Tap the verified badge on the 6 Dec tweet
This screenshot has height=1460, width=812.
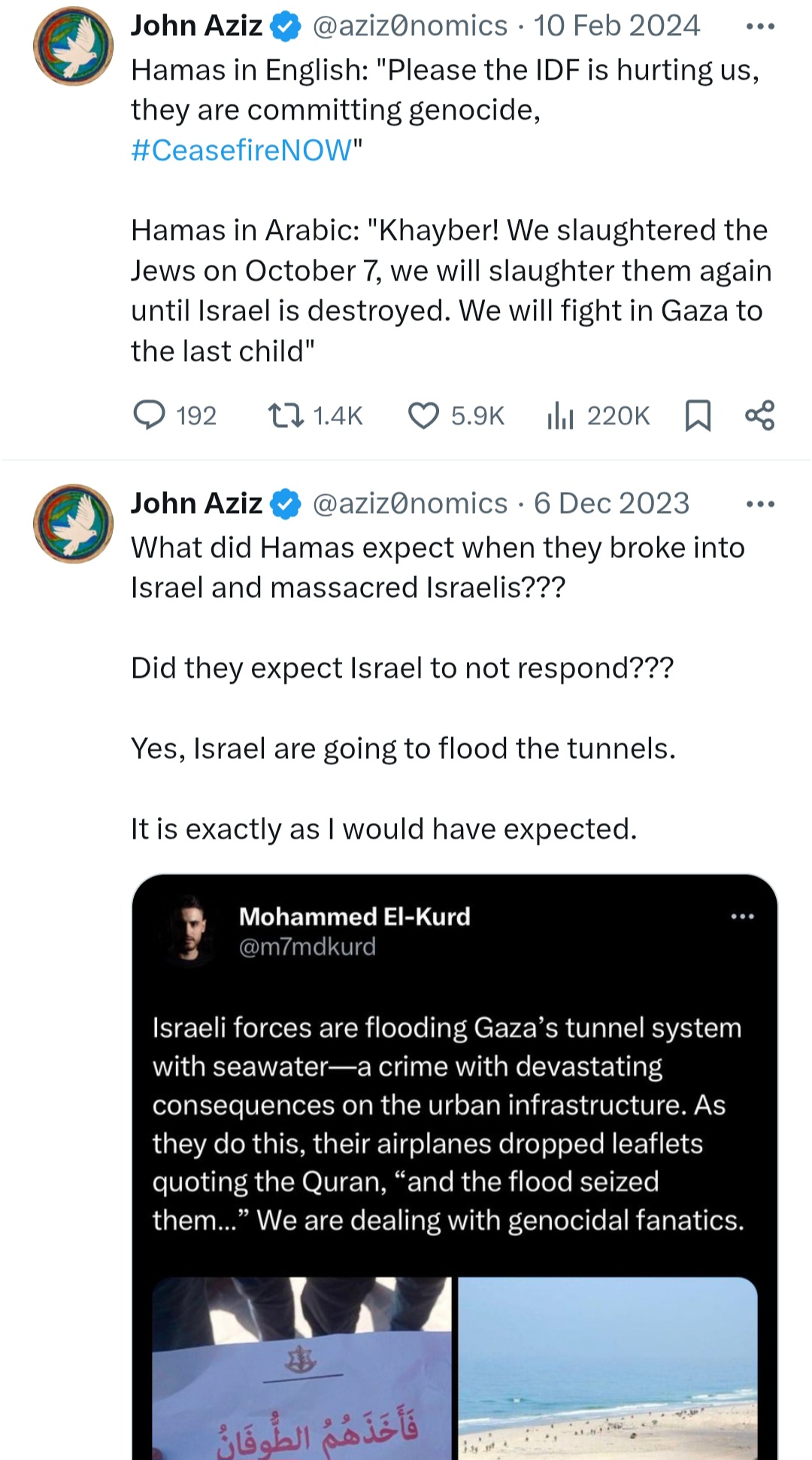tap(286, 504)
